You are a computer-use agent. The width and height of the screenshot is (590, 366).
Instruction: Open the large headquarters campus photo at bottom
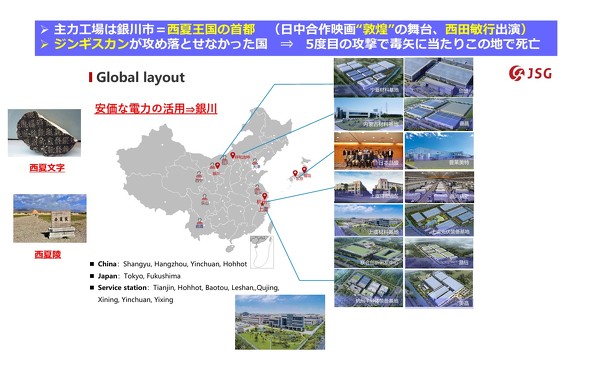(280, 322)
